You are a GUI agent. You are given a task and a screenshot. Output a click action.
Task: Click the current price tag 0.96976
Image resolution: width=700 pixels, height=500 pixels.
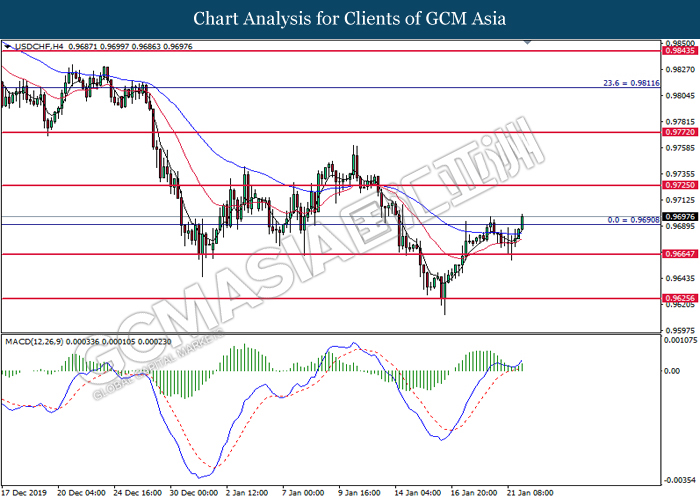pos(680,217)
